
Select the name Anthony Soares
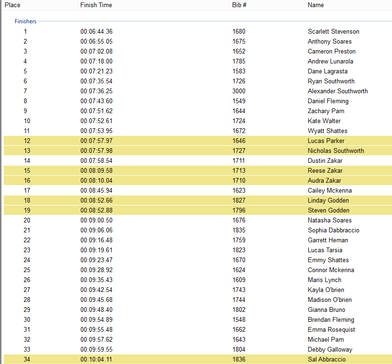pos(330,42)
